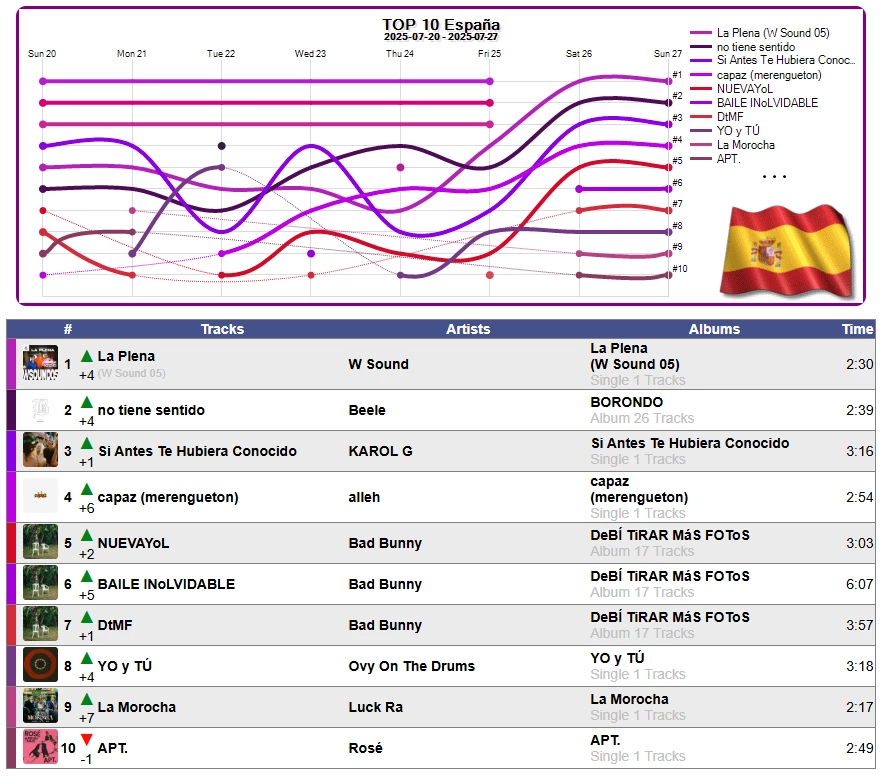Open track title no tiene sentido
Screen dimensions: 883x777
151,410
